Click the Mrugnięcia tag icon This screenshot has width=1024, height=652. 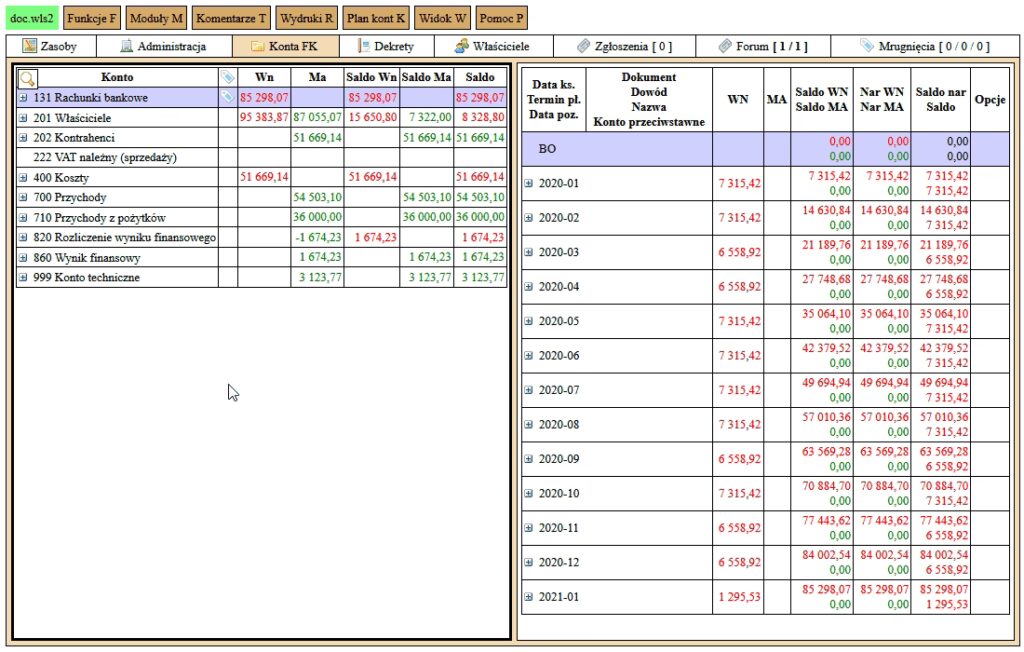867,46
